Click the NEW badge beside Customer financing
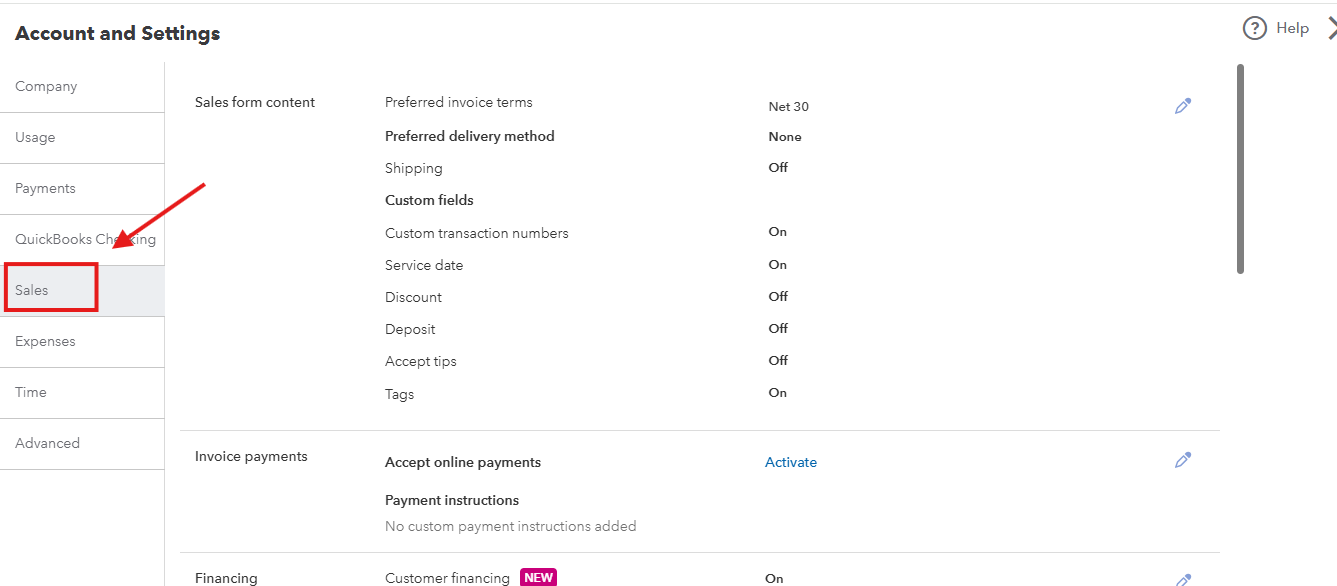The height and width of the screenshot is (586, 1337). [x=538, y=578]
